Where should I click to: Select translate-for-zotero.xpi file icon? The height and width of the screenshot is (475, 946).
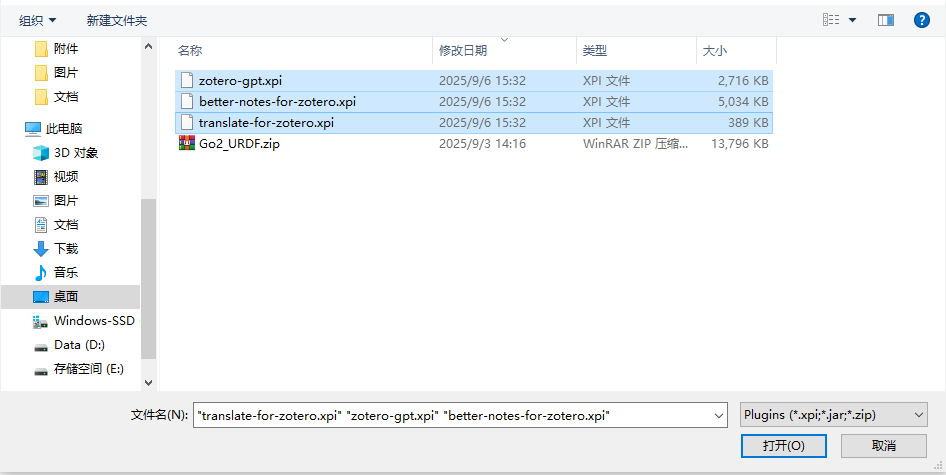point(187,123)
